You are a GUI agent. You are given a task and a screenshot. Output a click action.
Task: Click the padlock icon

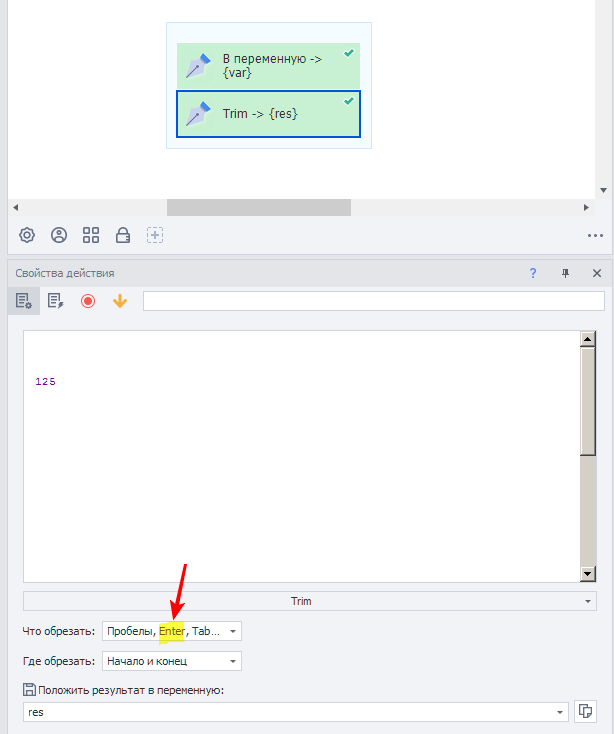coord(123,235)
